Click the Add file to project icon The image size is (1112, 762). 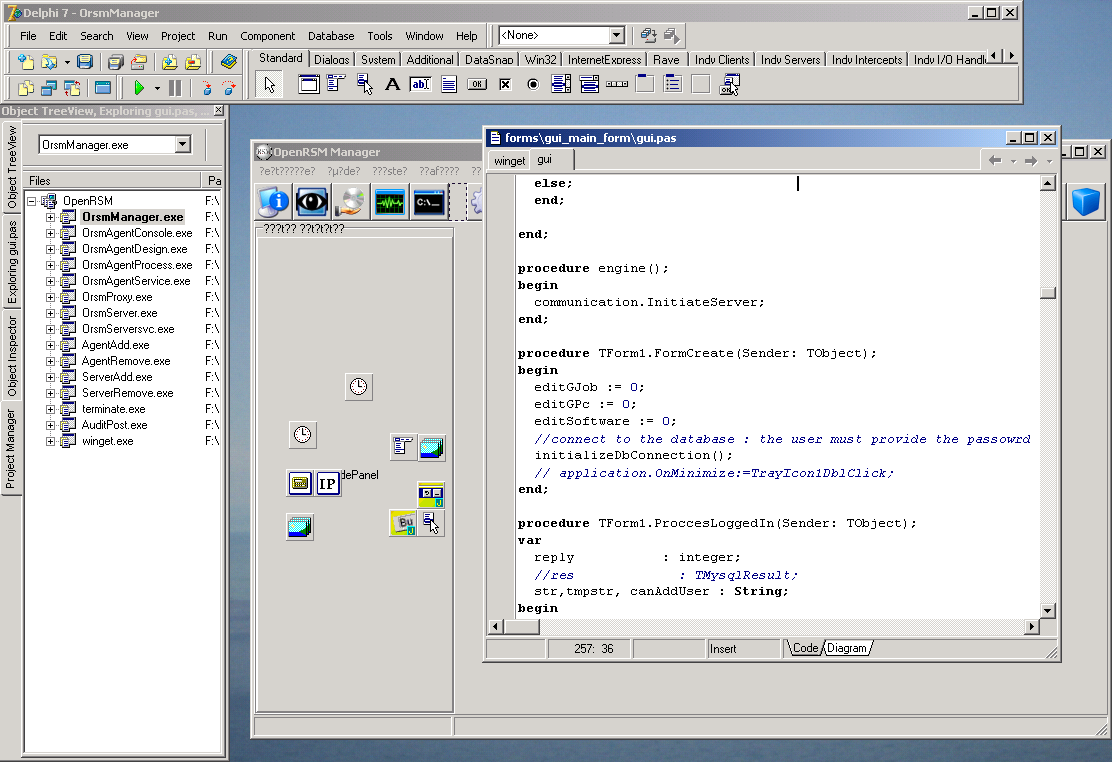(x=169, y=62)
